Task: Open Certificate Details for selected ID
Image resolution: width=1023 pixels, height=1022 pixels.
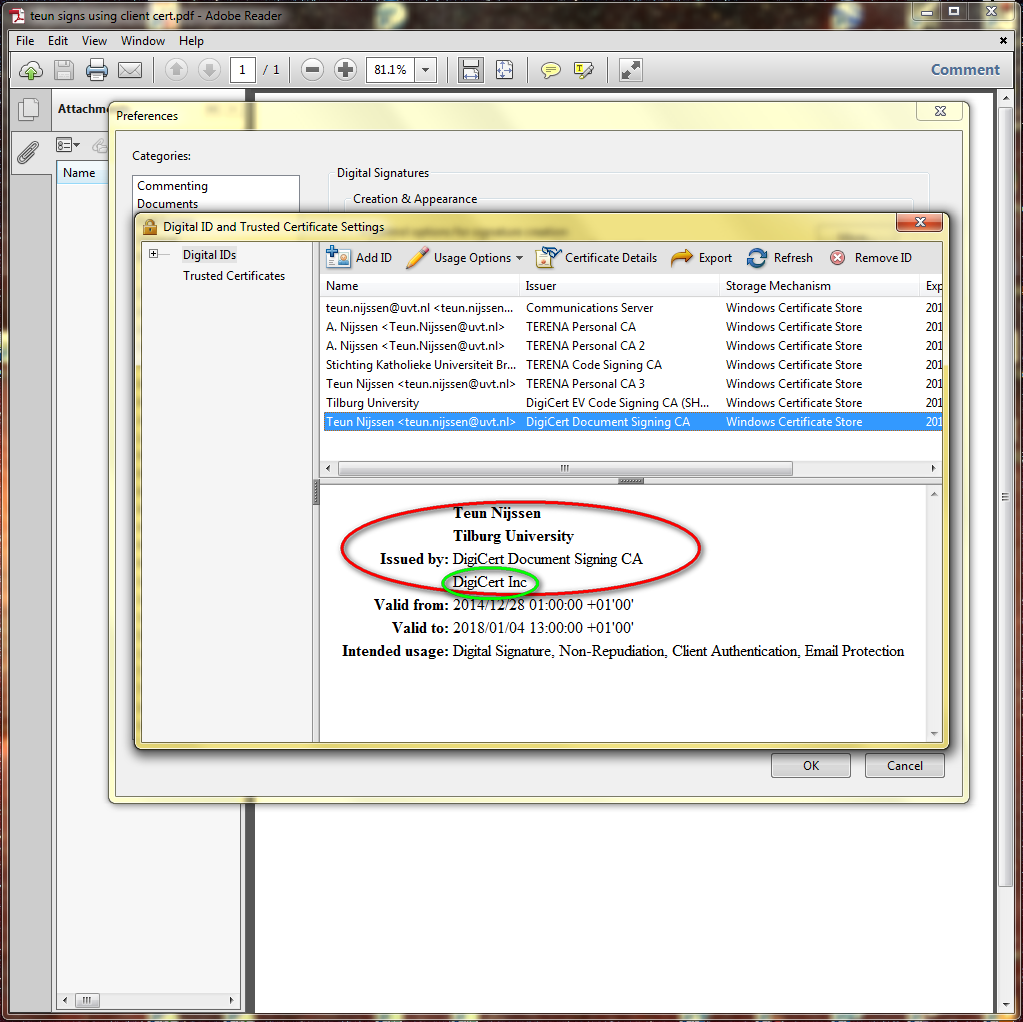Action: 547,257
